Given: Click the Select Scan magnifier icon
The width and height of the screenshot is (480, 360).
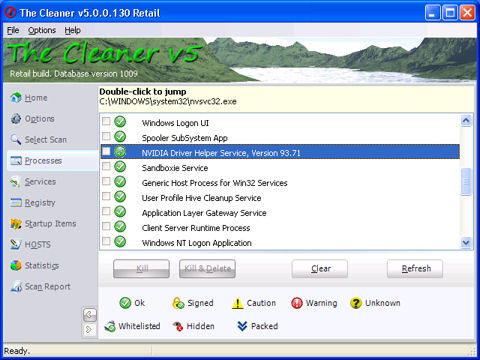Looking at the screenshot, I should [x=16, y=139].
